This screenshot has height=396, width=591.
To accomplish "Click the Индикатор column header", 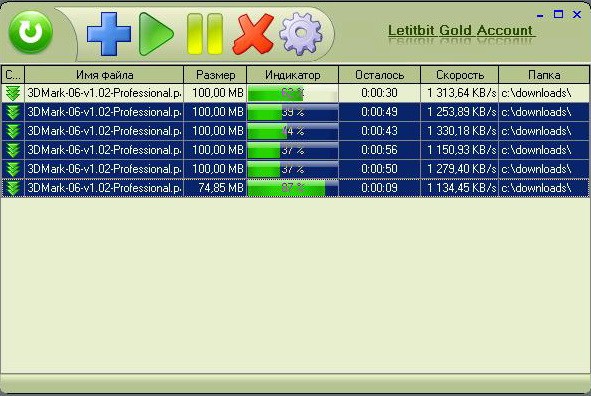I will tap(292, 75).
